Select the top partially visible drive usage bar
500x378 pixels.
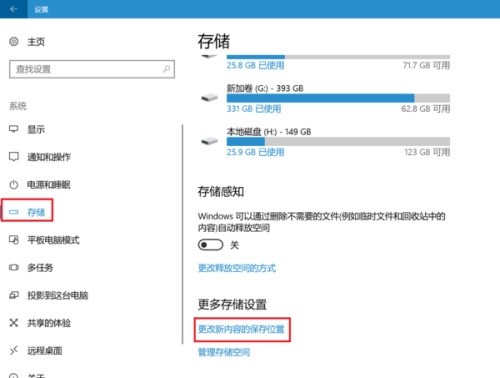[338, 57]
